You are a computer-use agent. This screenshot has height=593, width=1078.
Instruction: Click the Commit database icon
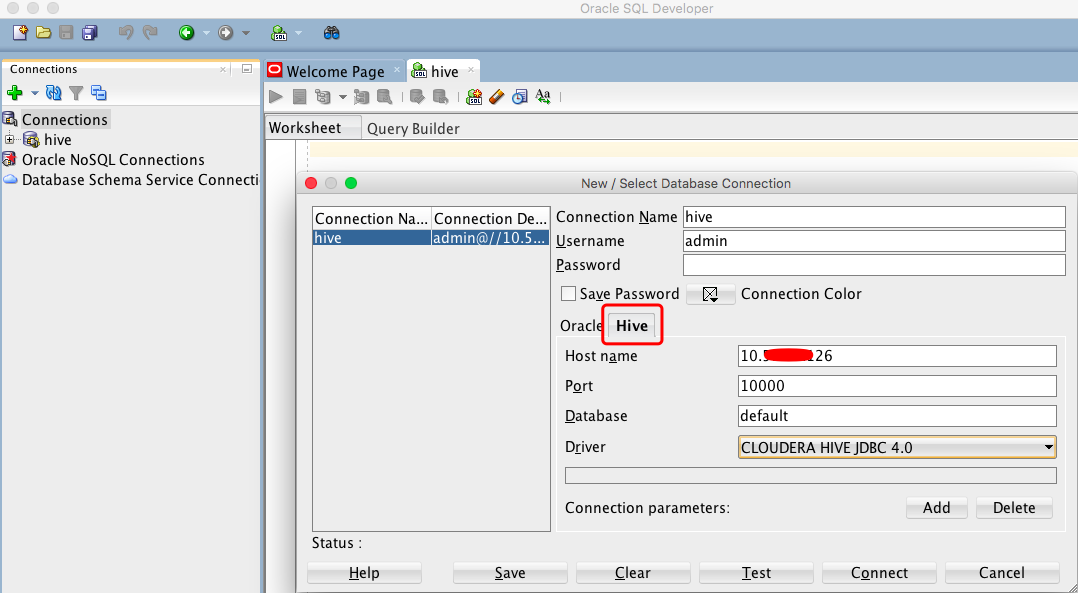click(x=417, y=97)
